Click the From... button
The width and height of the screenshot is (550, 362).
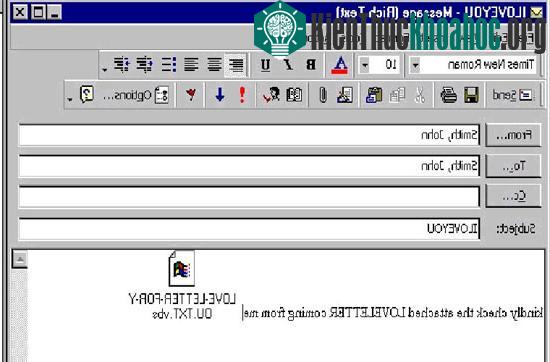[513, 135]
